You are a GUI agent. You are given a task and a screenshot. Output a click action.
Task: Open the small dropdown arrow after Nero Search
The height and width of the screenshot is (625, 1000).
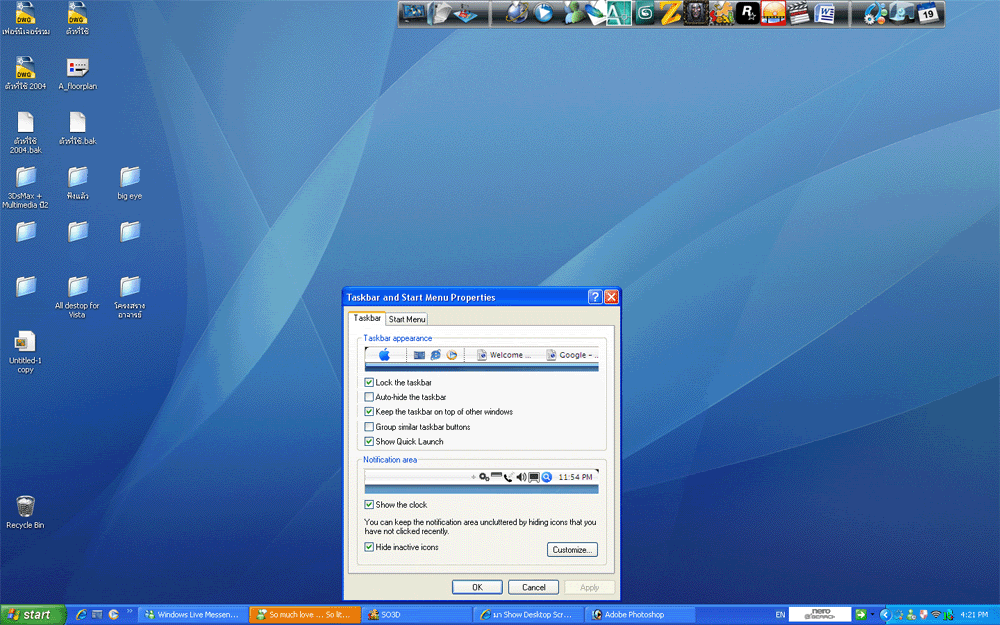872,615
